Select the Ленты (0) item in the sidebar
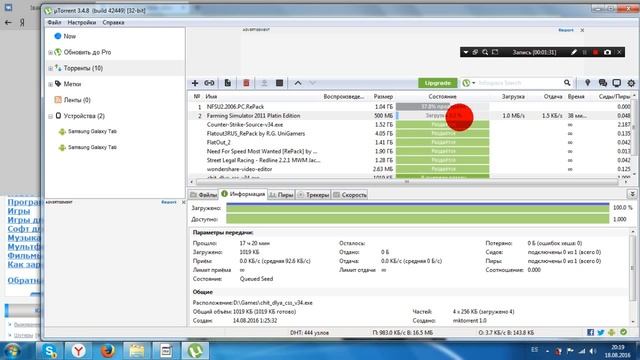This screenshot has width=640, height=360. click(x=77, y=100)
